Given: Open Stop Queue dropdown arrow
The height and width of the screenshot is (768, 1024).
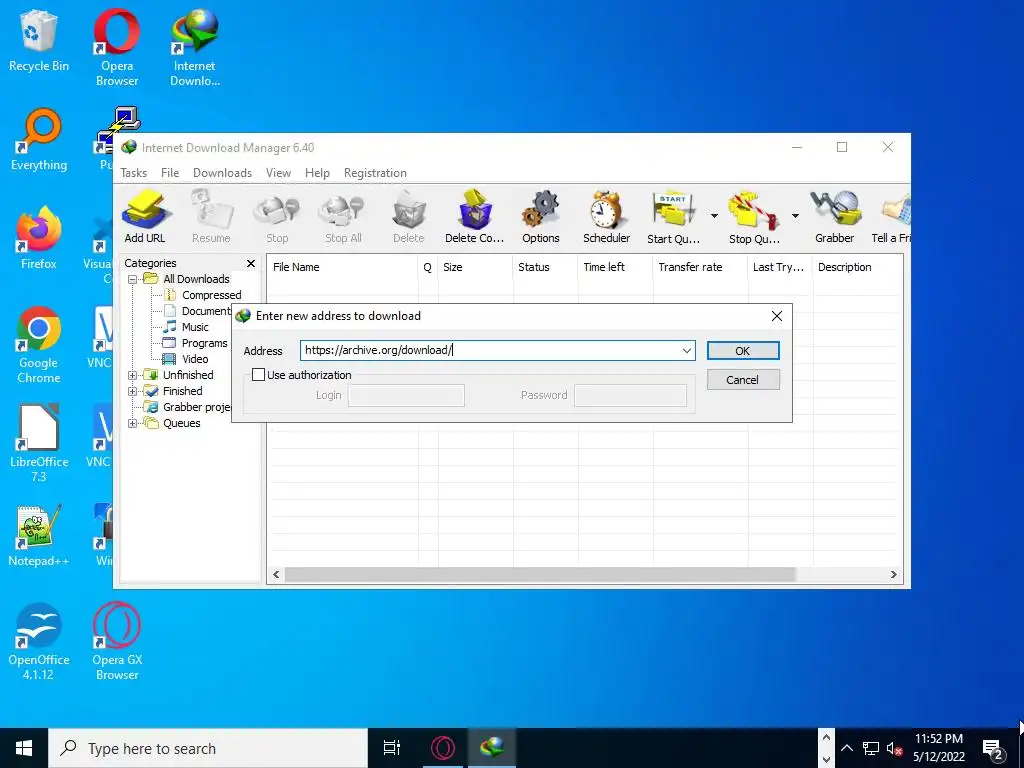Looking at the screenshot, I should (x=795, y=216).
